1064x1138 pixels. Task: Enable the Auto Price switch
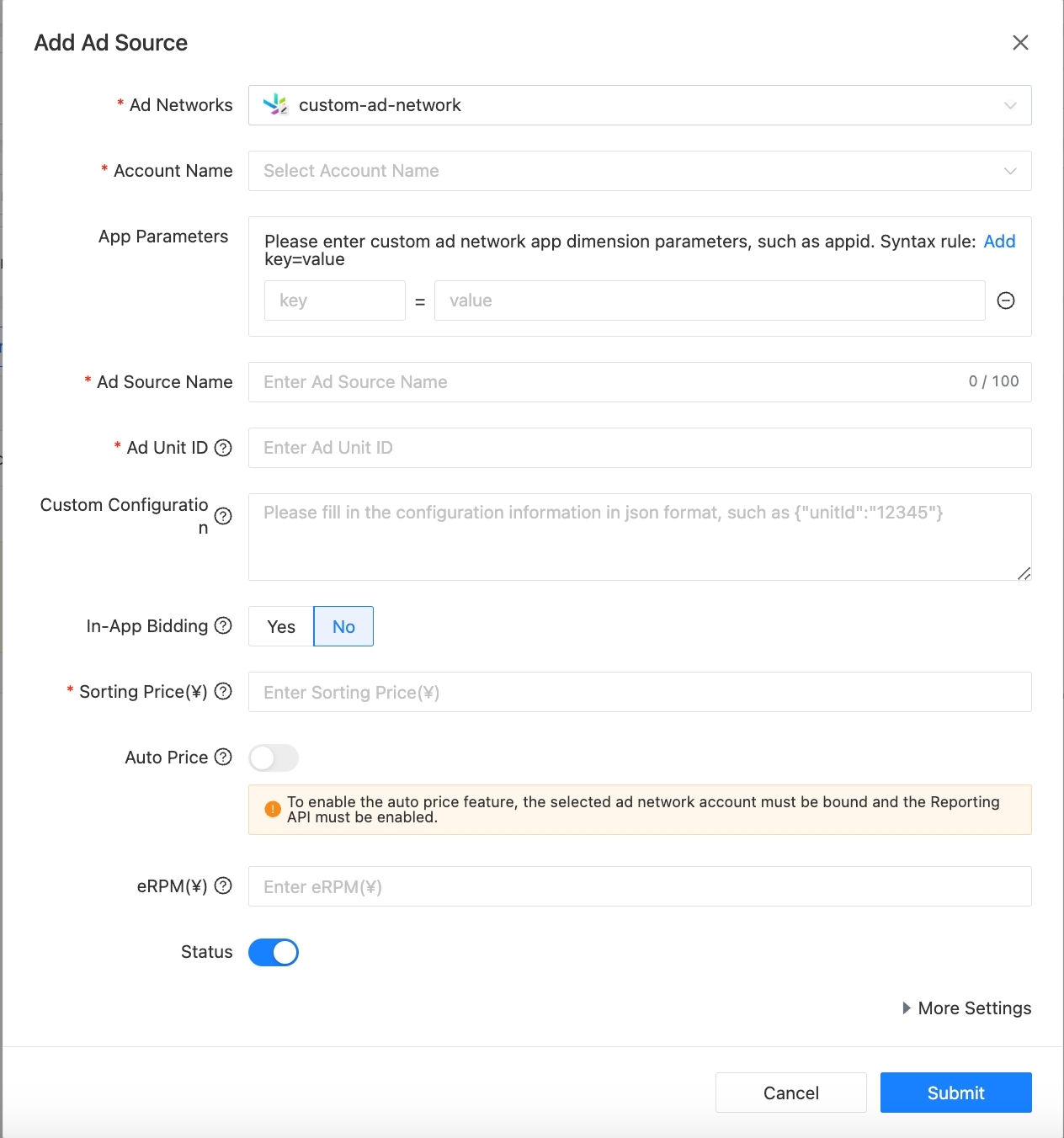click(x=274, y=758)
